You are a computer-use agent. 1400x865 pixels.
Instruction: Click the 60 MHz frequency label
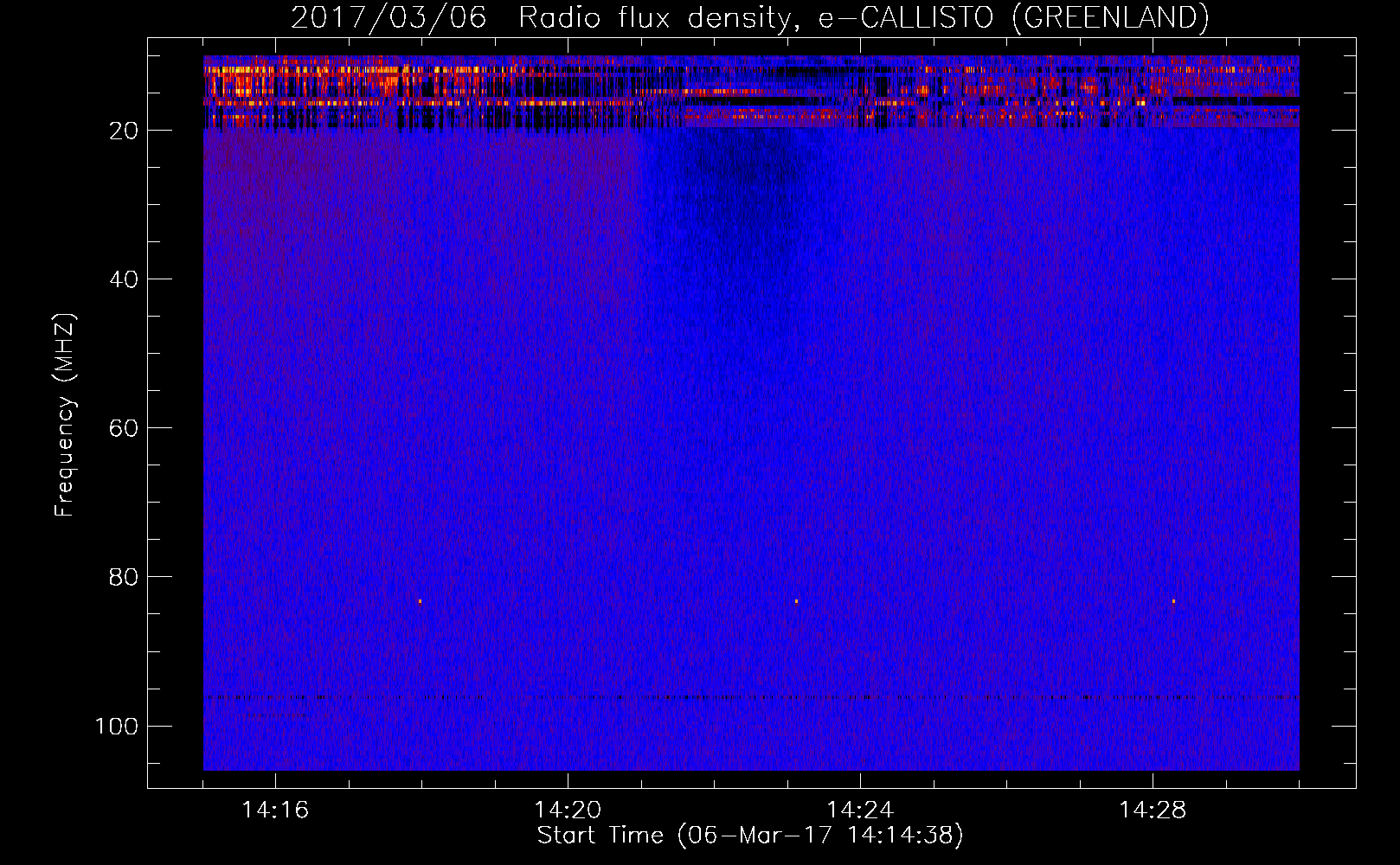pos(124,428)
